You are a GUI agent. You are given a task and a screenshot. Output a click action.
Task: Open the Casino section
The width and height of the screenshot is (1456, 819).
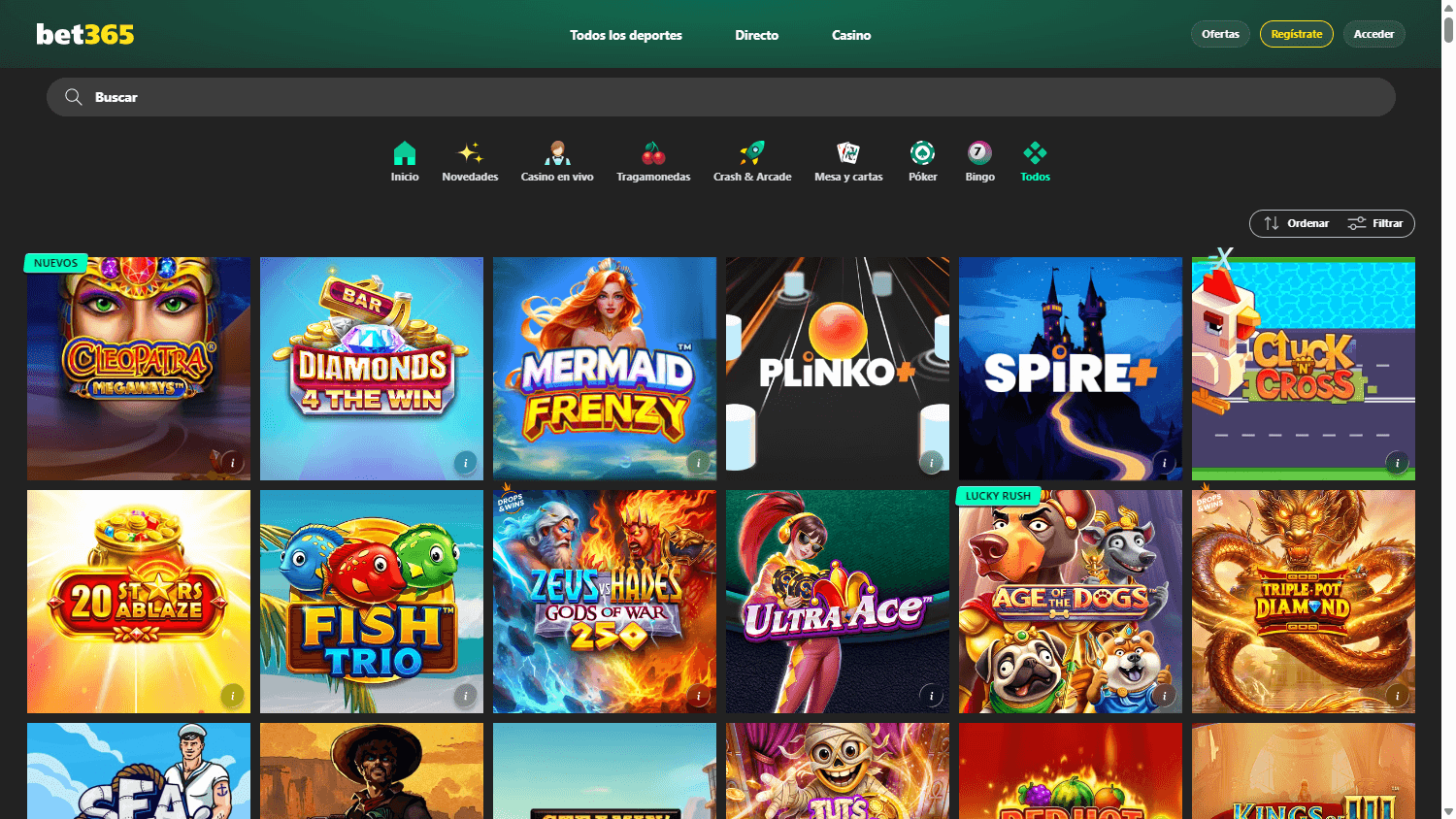pyautogui.click(x=851, y=35)
